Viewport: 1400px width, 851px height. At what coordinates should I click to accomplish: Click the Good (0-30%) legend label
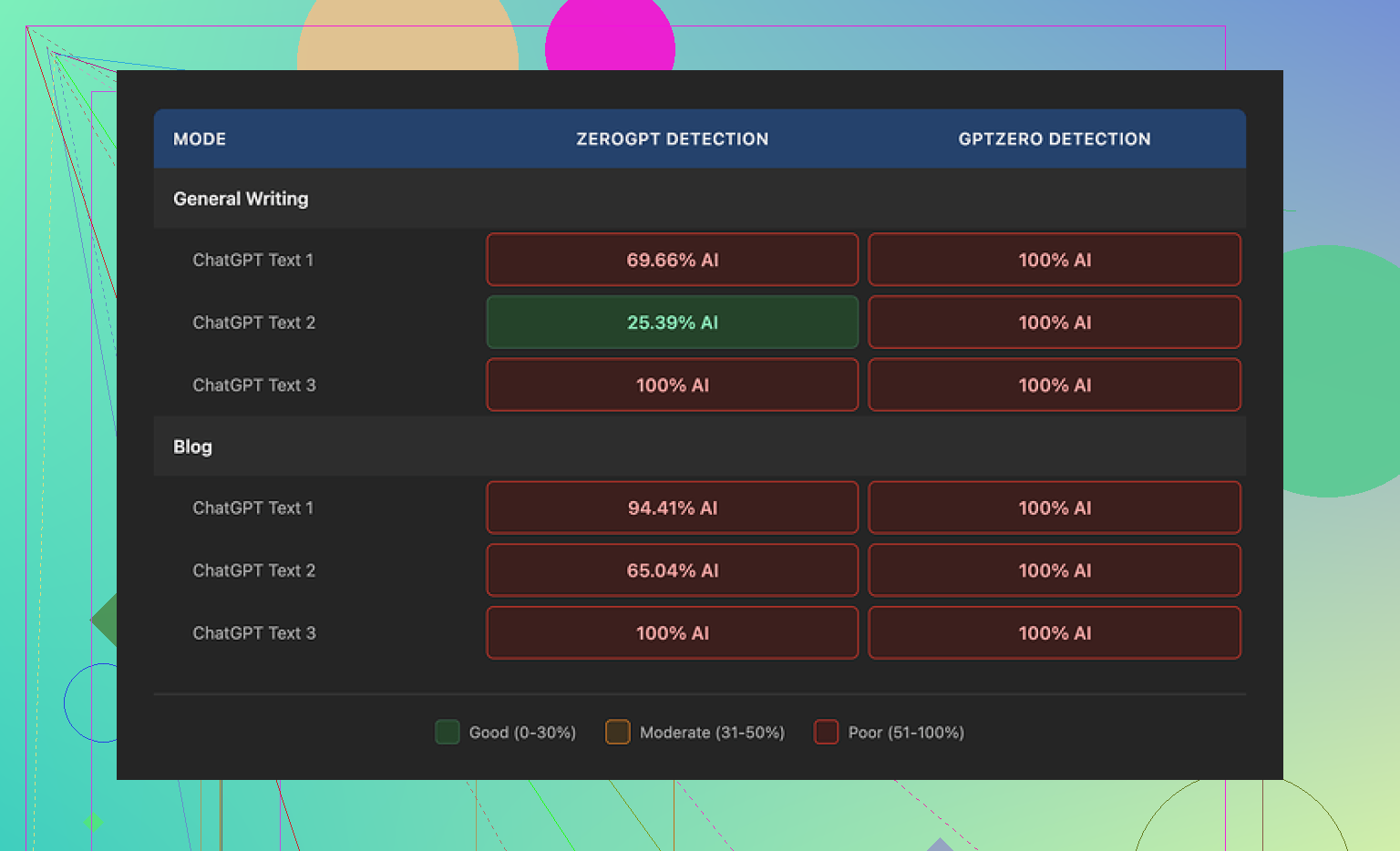tap(522, 733)
